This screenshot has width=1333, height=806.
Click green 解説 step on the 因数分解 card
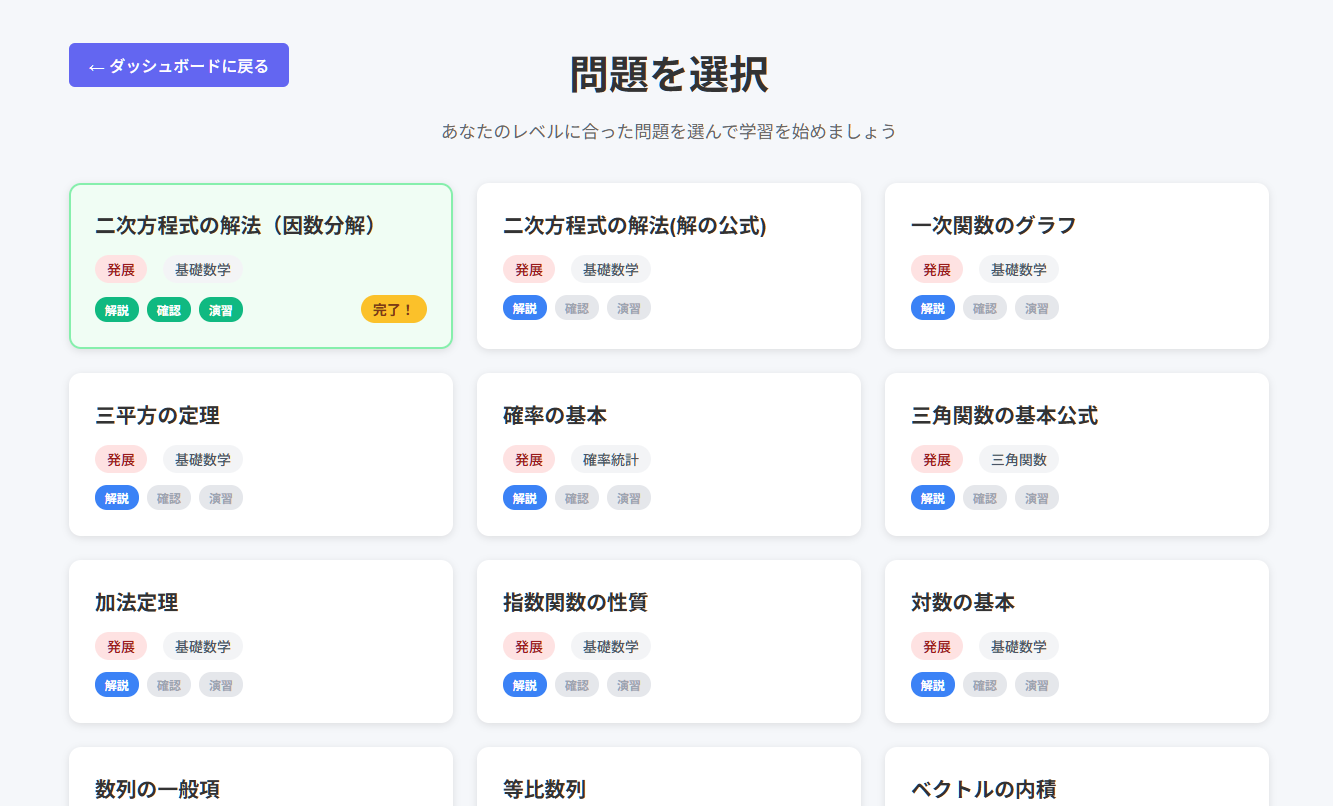117,310
